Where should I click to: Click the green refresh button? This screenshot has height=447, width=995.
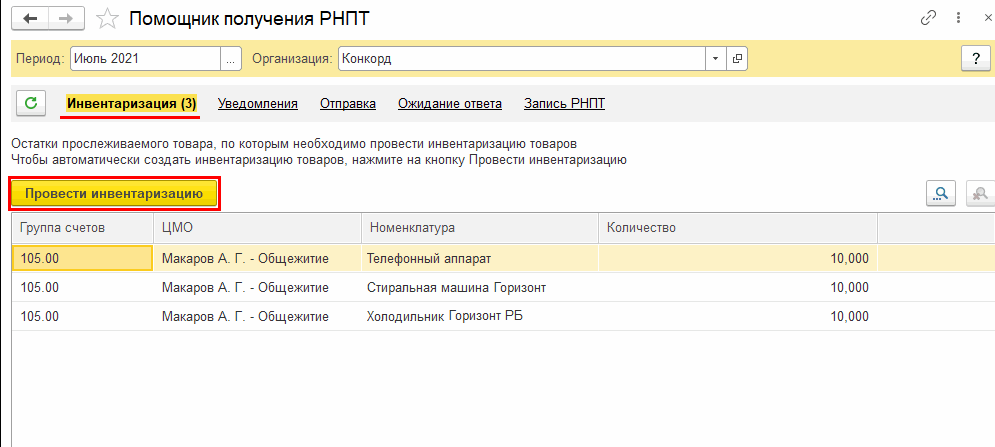tap(32, 103)
